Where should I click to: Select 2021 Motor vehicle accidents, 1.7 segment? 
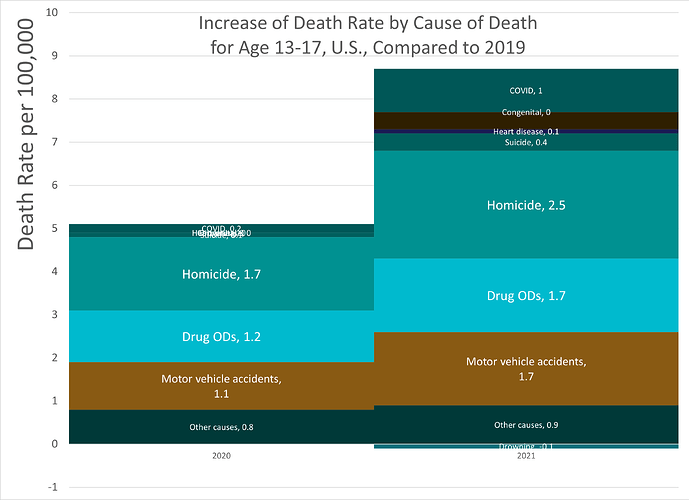[526, 369]
